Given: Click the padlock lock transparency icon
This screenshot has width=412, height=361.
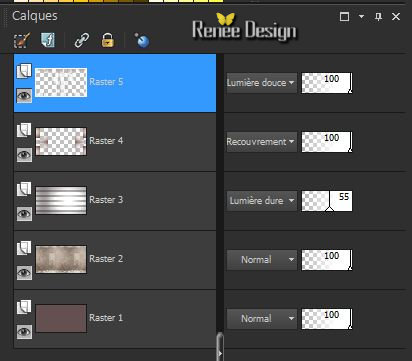Looking at the screenshot, I should coord(107,40).
